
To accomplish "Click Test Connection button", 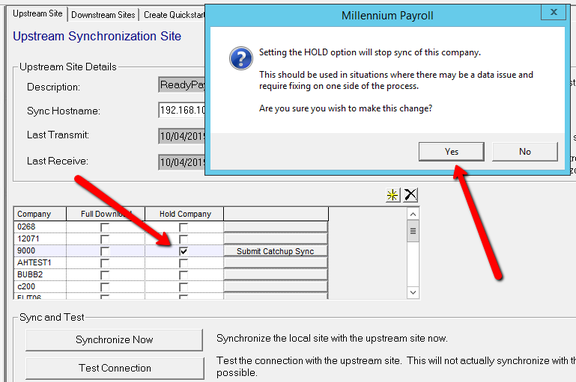I will click(x=115, y=368).
